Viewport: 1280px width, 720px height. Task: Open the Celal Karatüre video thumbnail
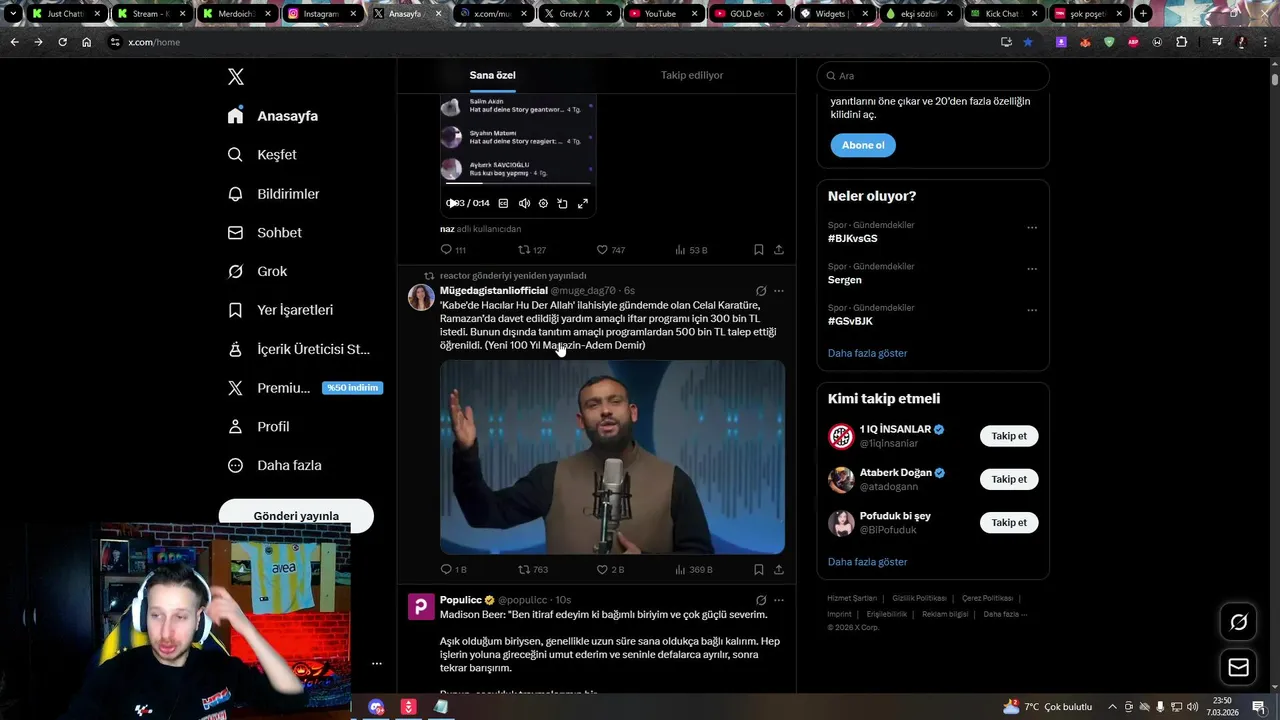tap(612, 457)
